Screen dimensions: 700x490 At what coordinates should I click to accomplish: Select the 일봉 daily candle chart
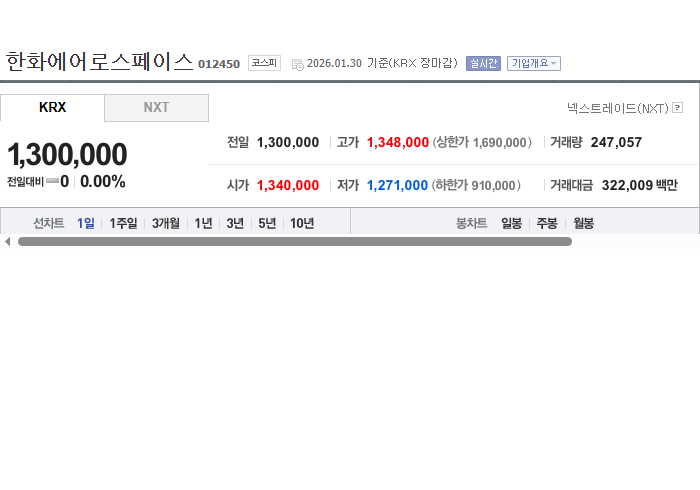[x=511, y=223]
